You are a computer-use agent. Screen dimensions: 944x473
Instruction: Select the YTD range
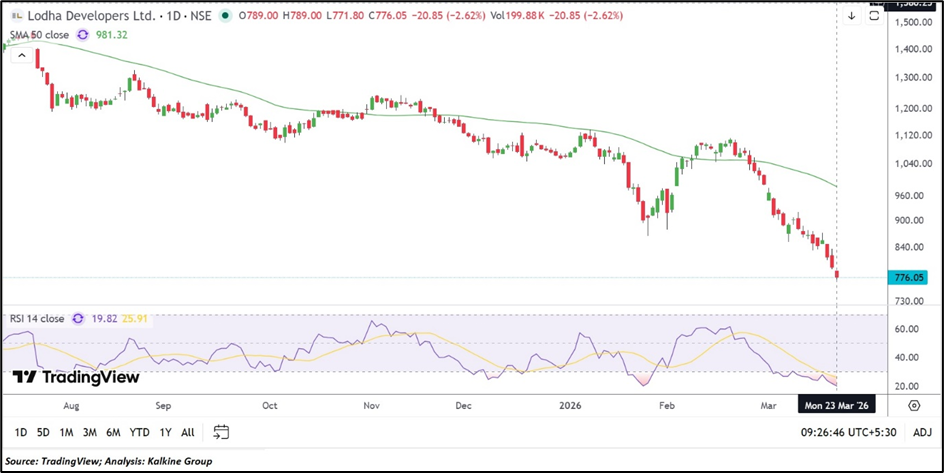coord(140,432)
